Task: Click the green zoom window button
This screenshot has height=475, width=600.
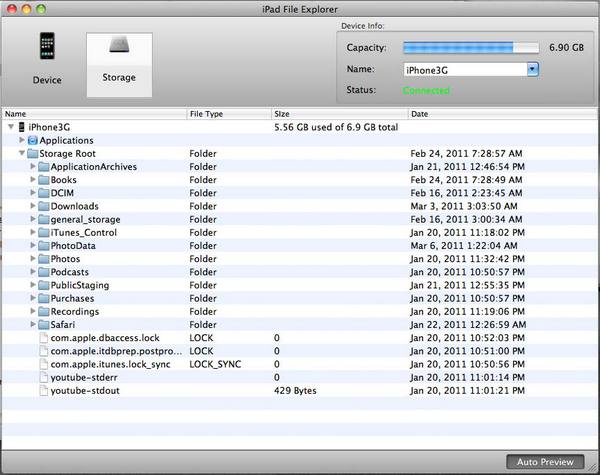Action: pyautogui.click(x=41, y=9)
